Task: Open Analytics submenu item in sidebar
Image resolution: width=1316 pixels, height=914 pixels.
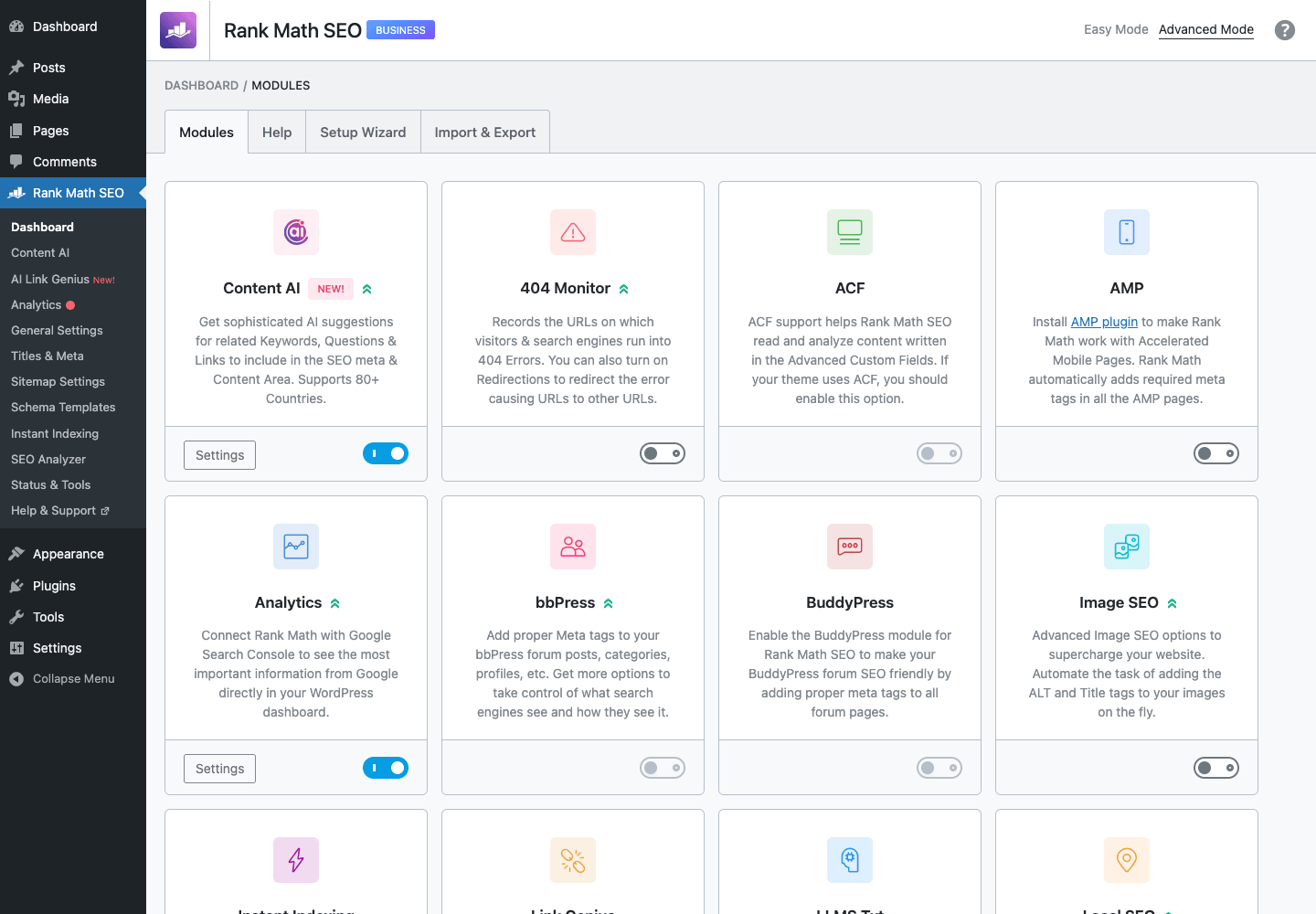Action: pyautogui.click(x=37, y=305)
